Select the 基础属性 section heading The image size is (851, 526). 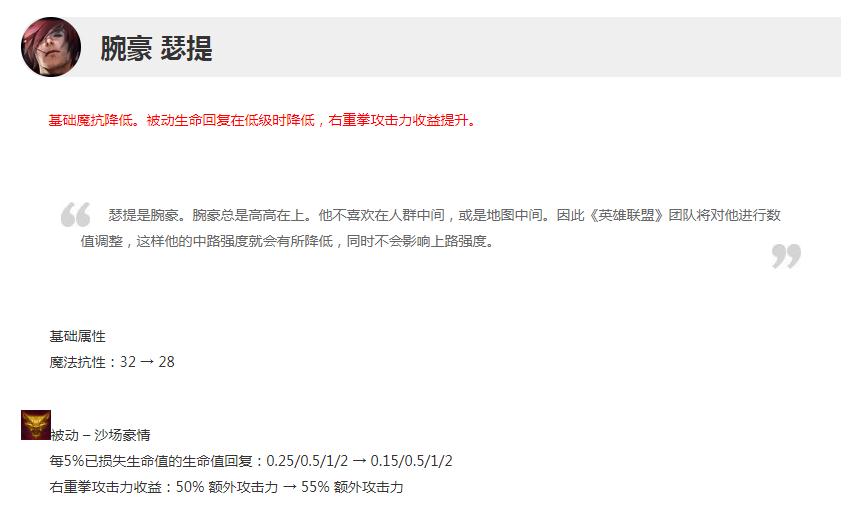[77, 337]
